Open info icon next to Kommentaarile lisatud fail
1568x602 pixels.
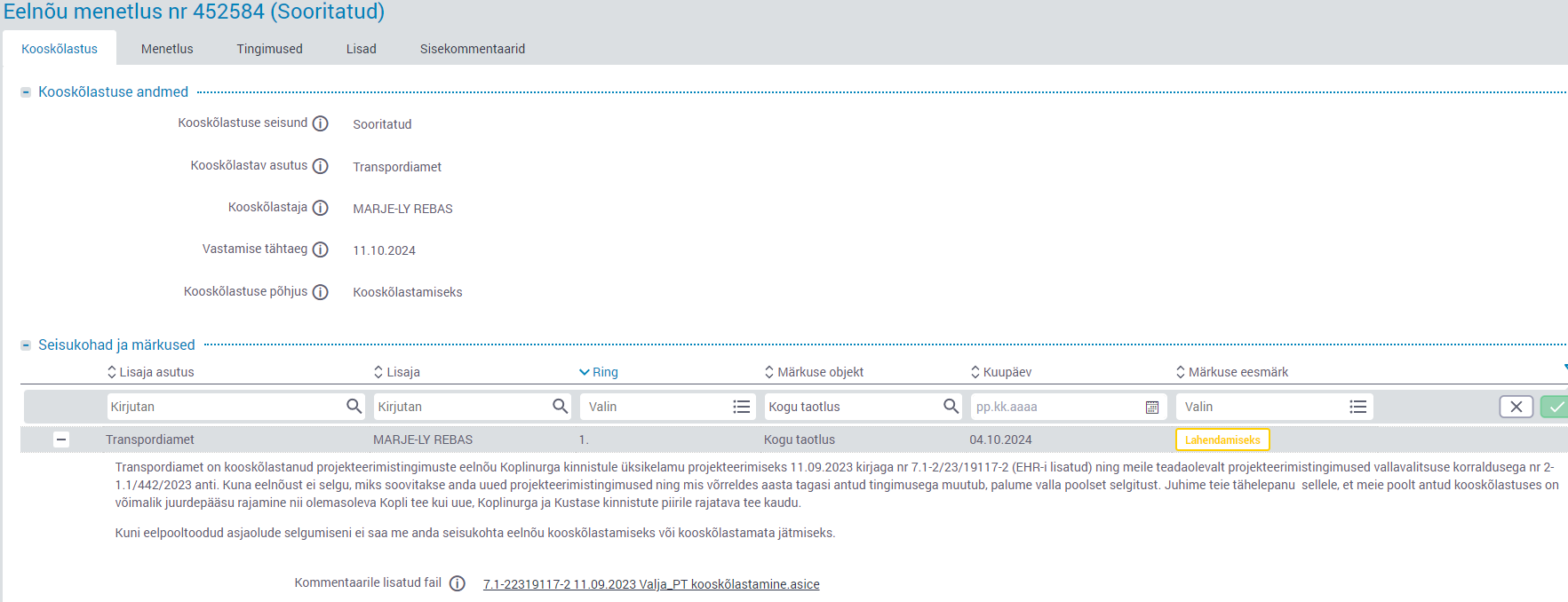tap(458, 583)
